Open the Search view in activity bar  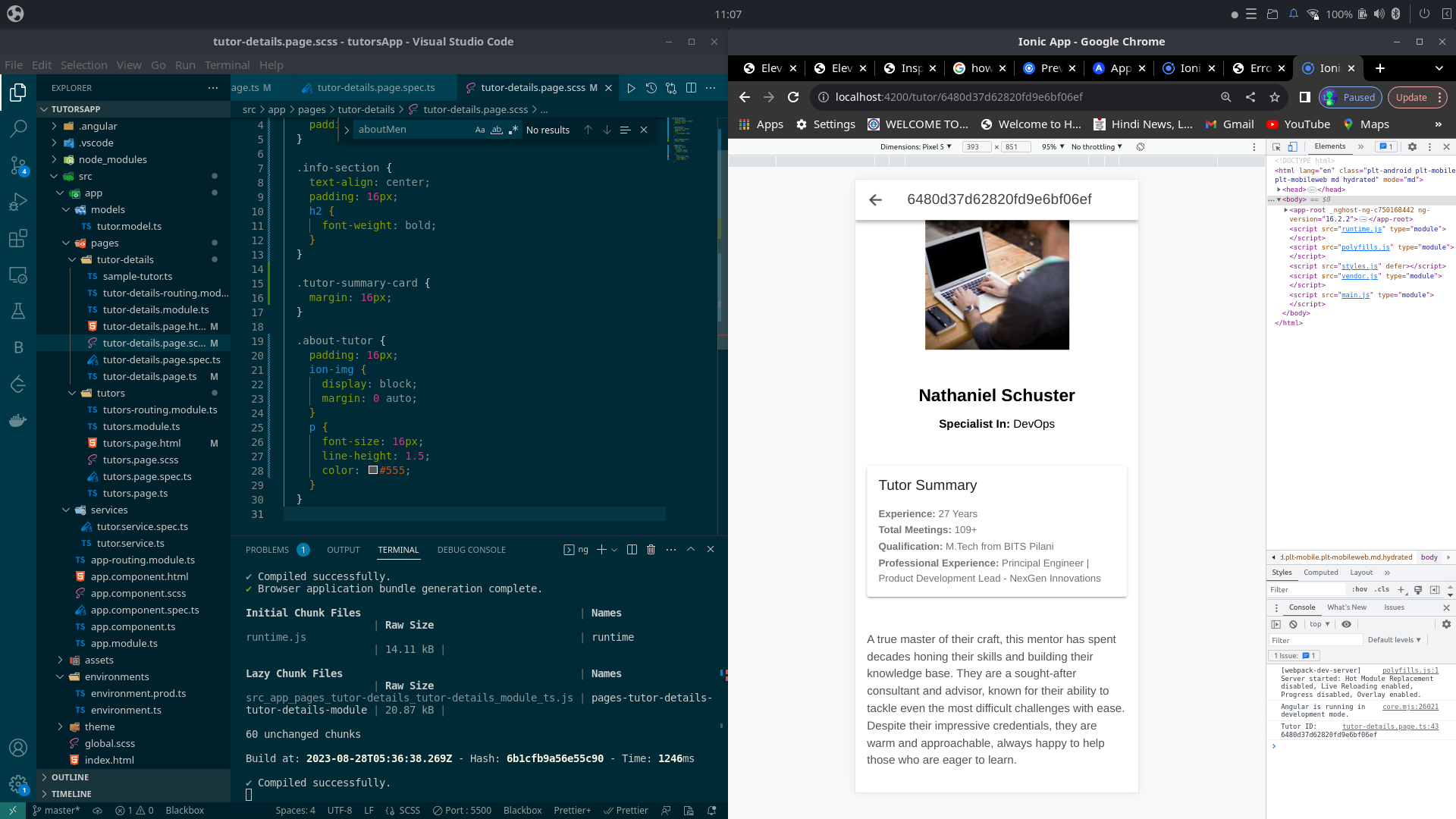click(18, 129)
